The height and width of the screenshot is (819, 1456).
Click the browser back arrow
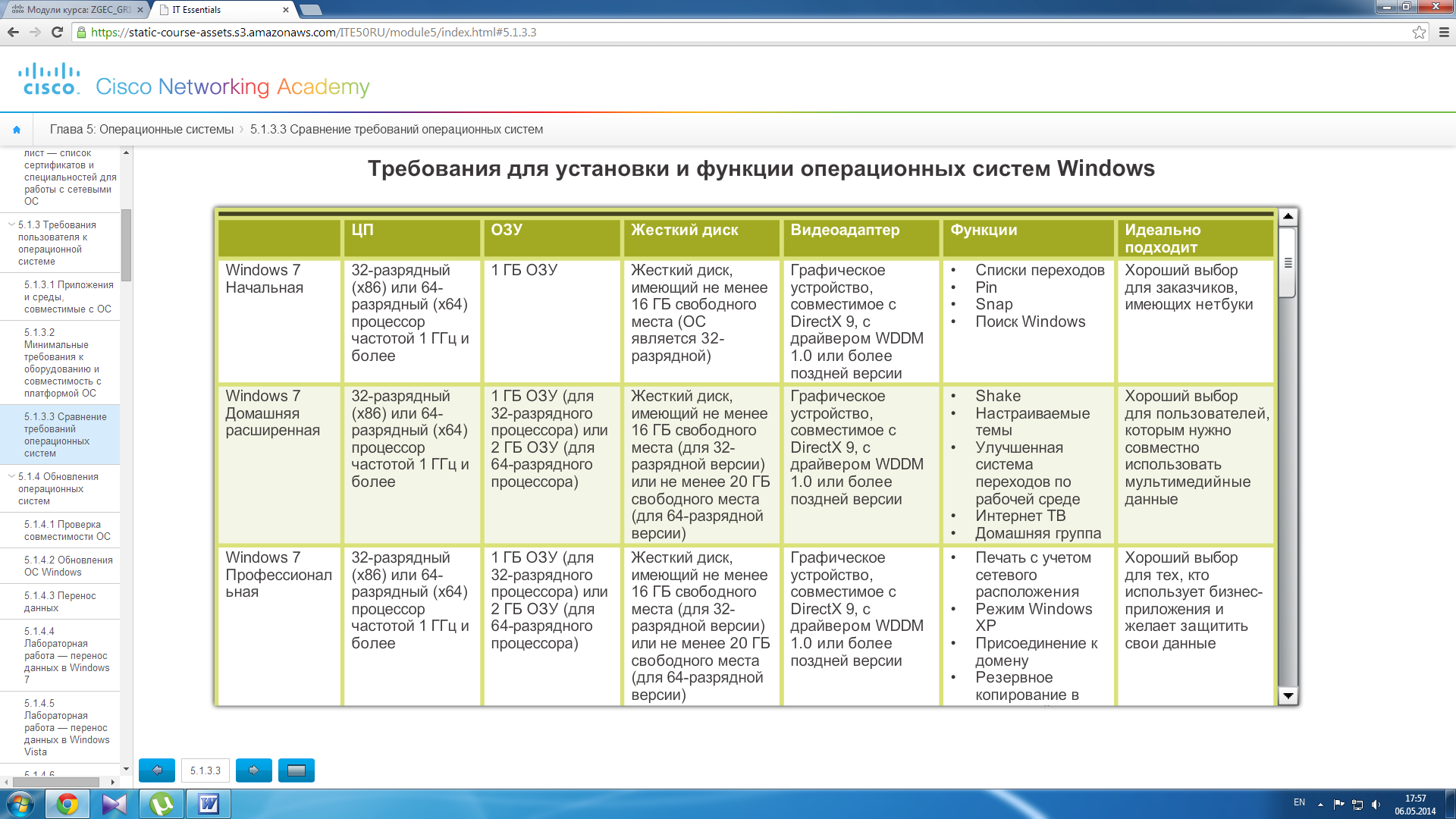[13, 32]
